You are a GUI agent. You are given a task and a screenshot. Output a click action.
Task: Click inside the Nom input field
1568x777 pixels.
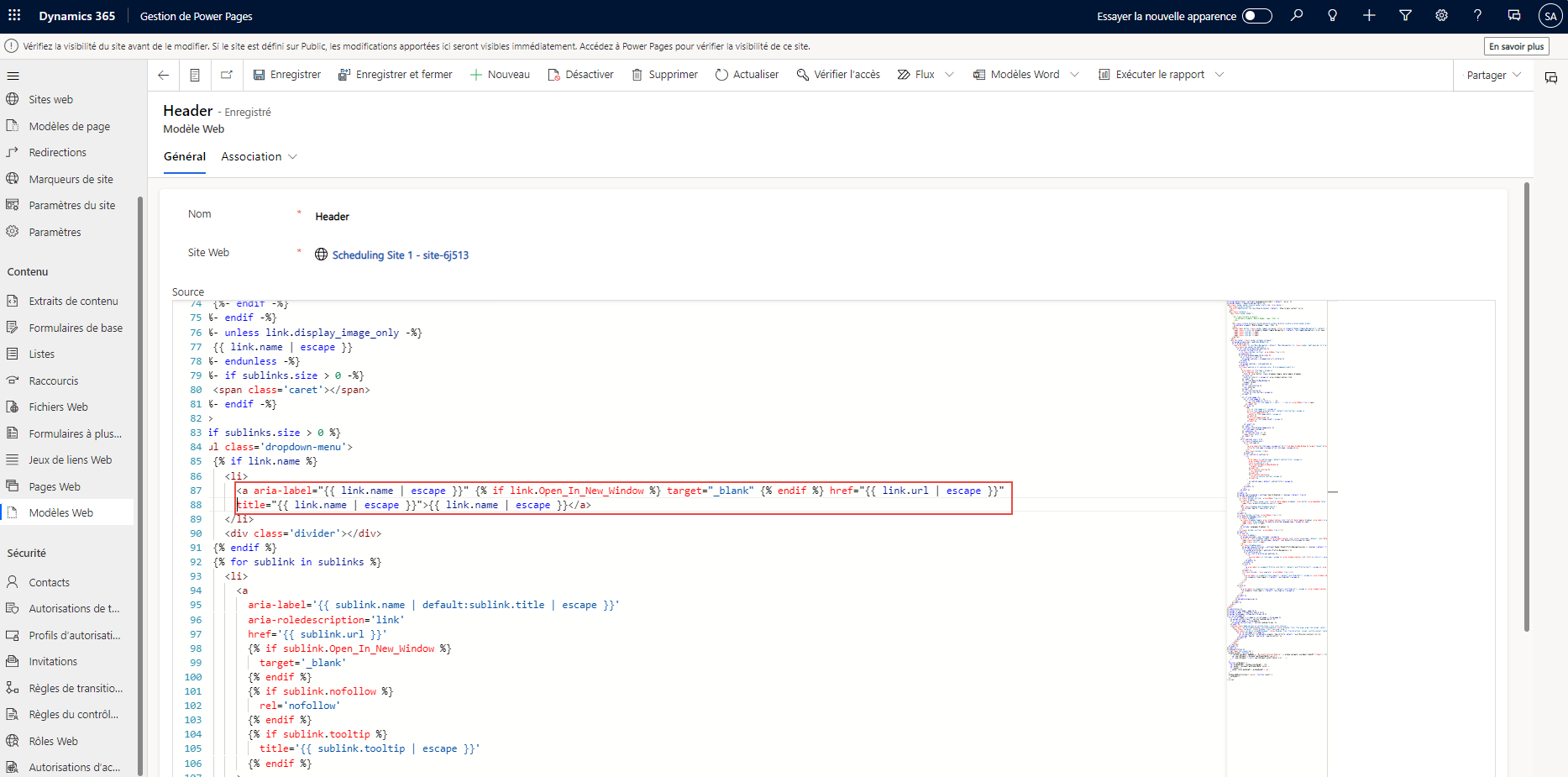[x=420, y=216]
